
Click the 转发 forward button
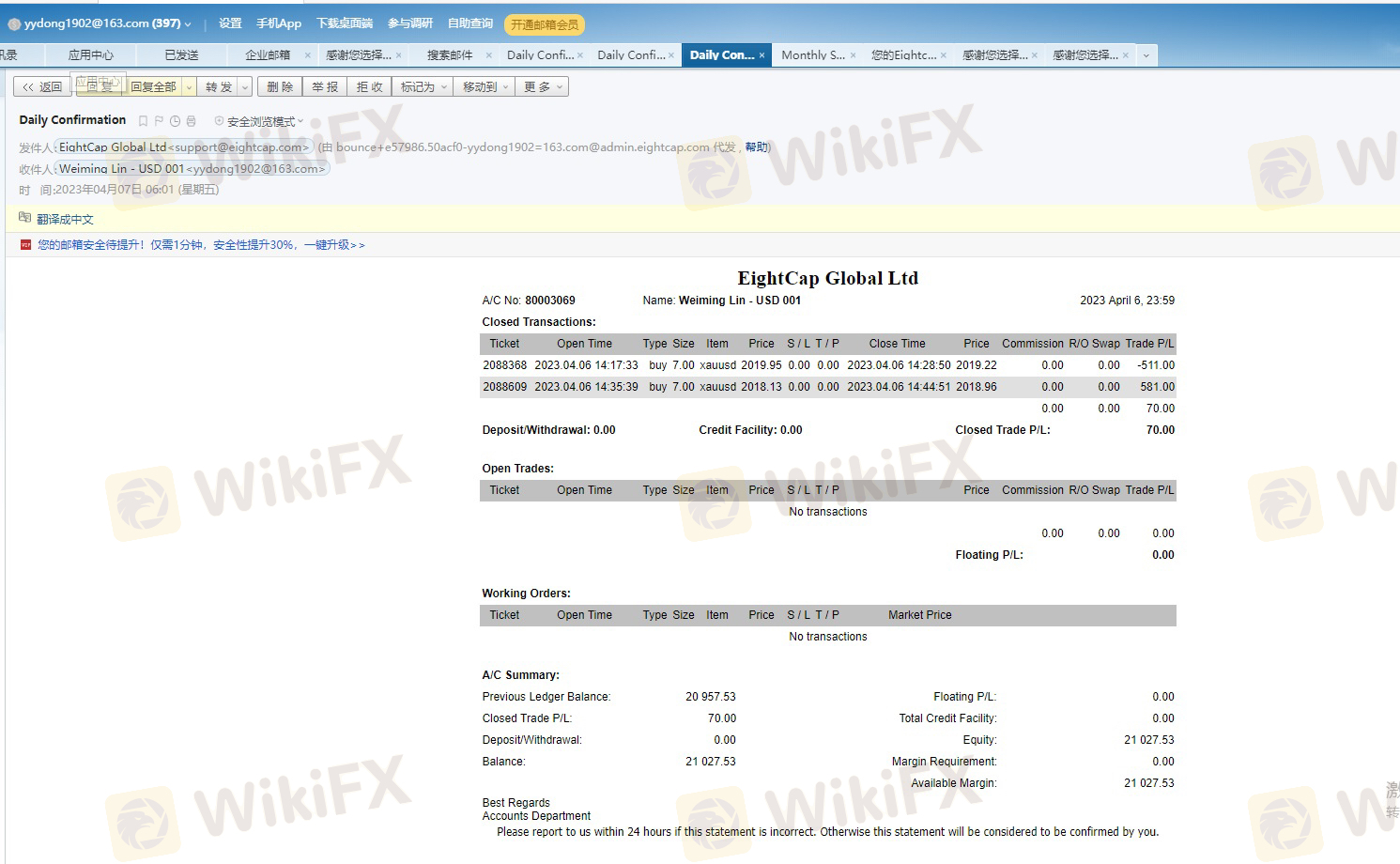tap(219, 87)
